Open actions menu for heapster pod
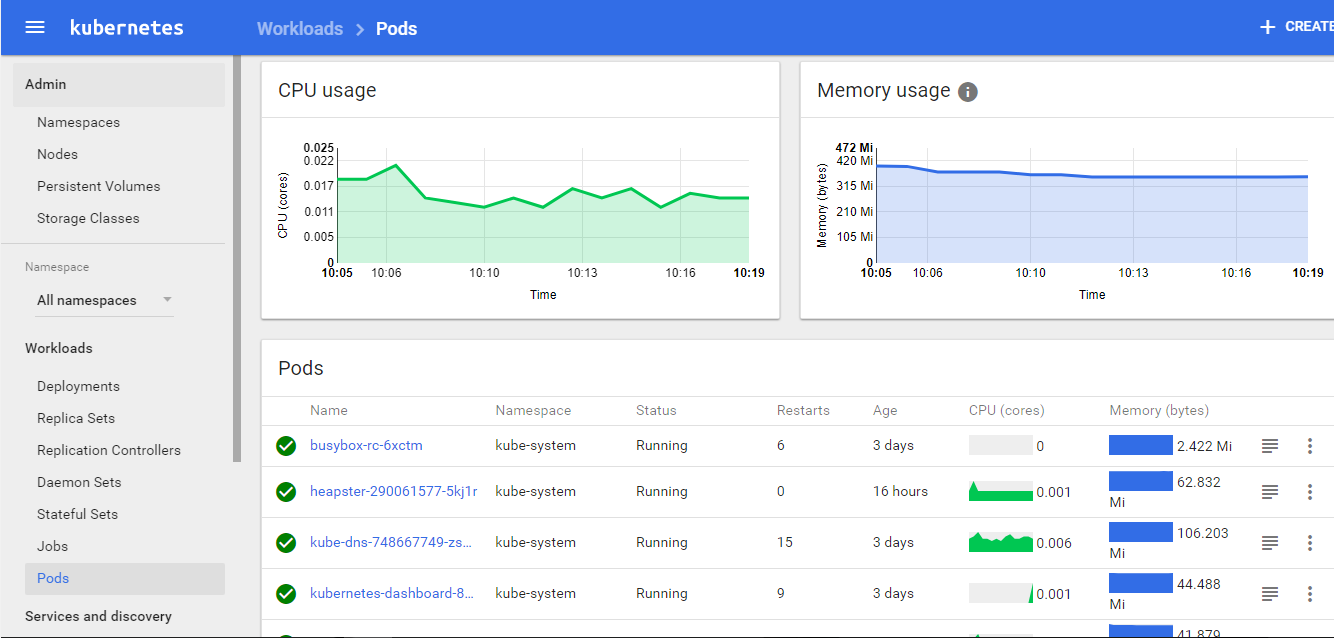This screenshot has height=638, width=1334. click(1310, 492)
